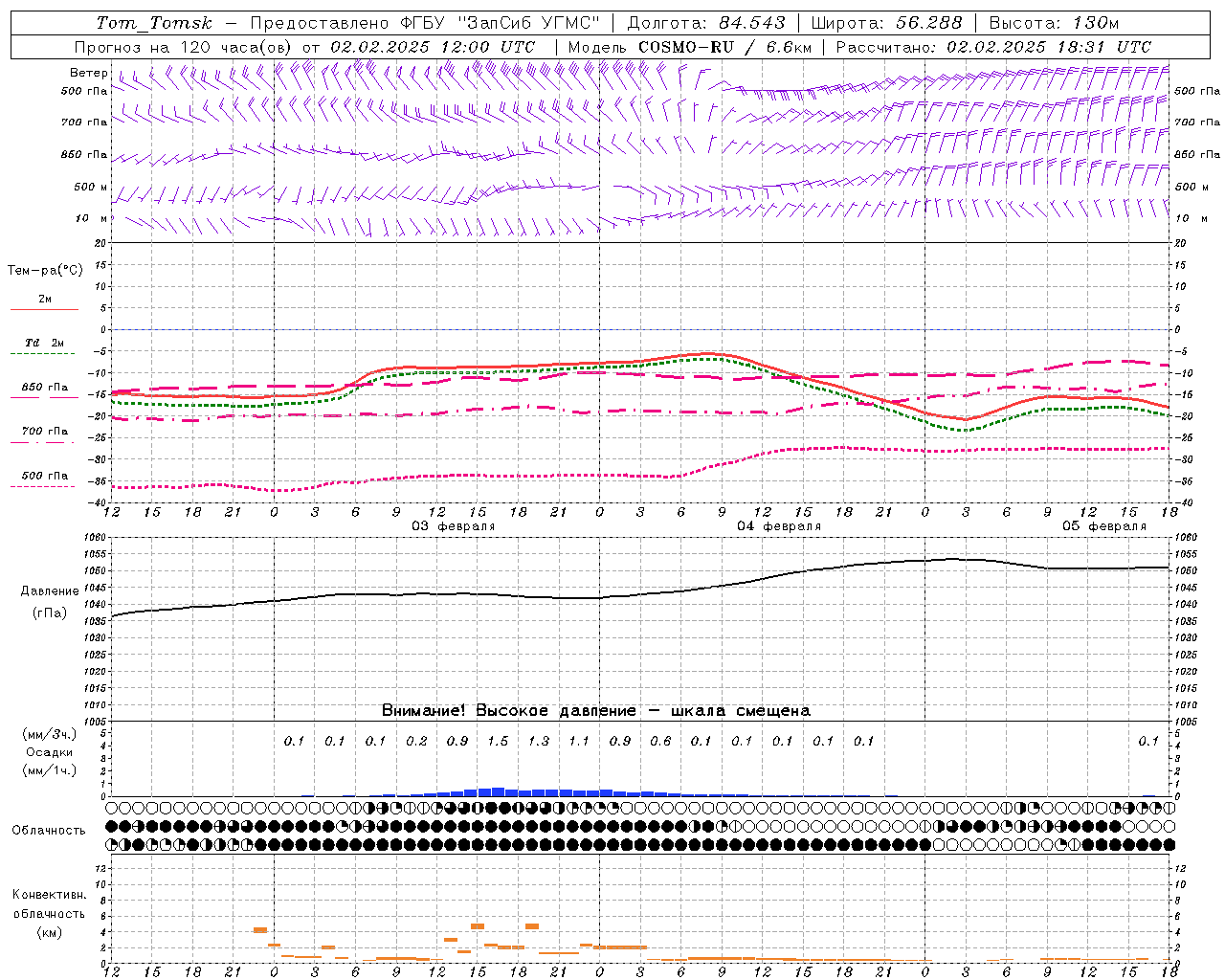Select the 'Широта: 56.288' header field
The height and width of the screenshot is (980, 1225).
(886, 23)
